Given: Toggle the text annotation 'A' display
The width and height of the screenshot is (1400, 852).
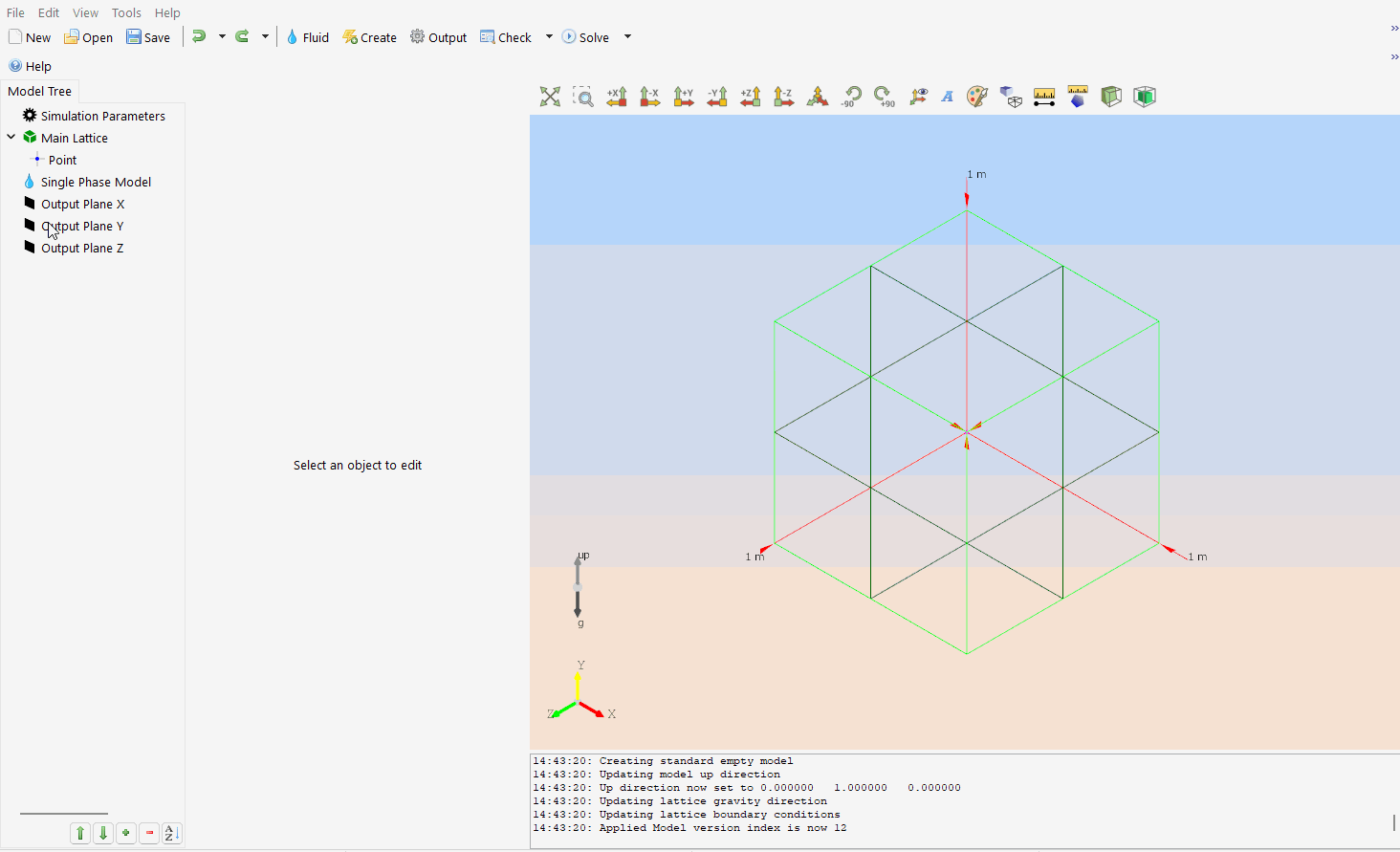Looking at the screenshot, I should [x=947, y=97].
